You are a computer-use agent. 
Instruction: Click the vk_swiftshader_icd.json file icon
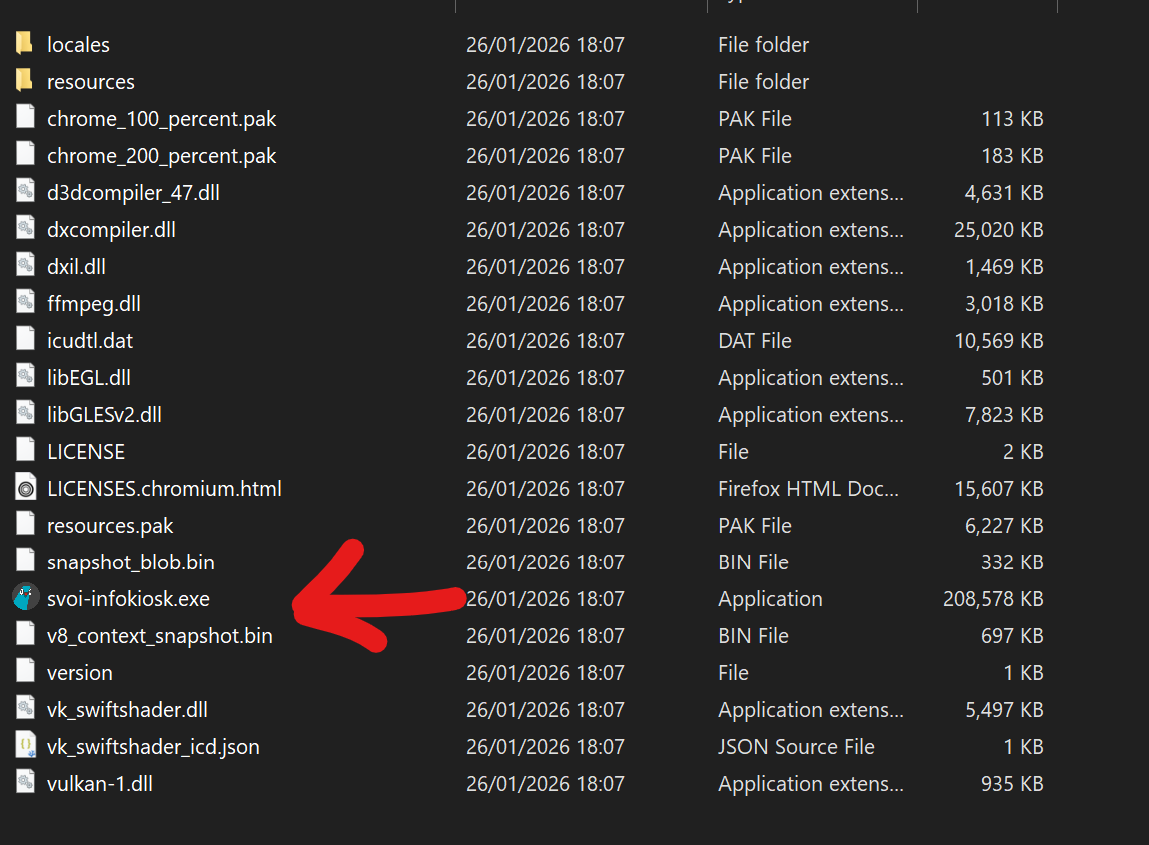click(25, 747)
